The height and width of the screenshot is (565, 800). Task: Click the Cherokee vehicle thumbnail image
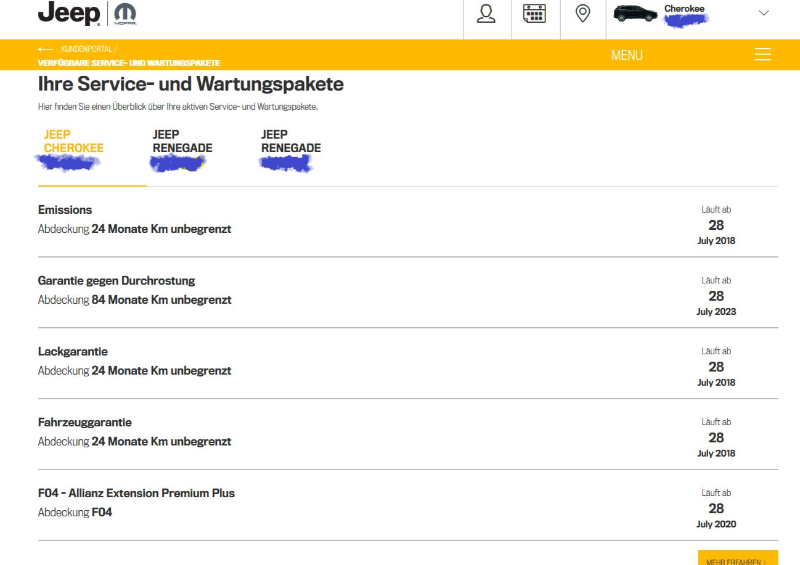pos(636,14)
